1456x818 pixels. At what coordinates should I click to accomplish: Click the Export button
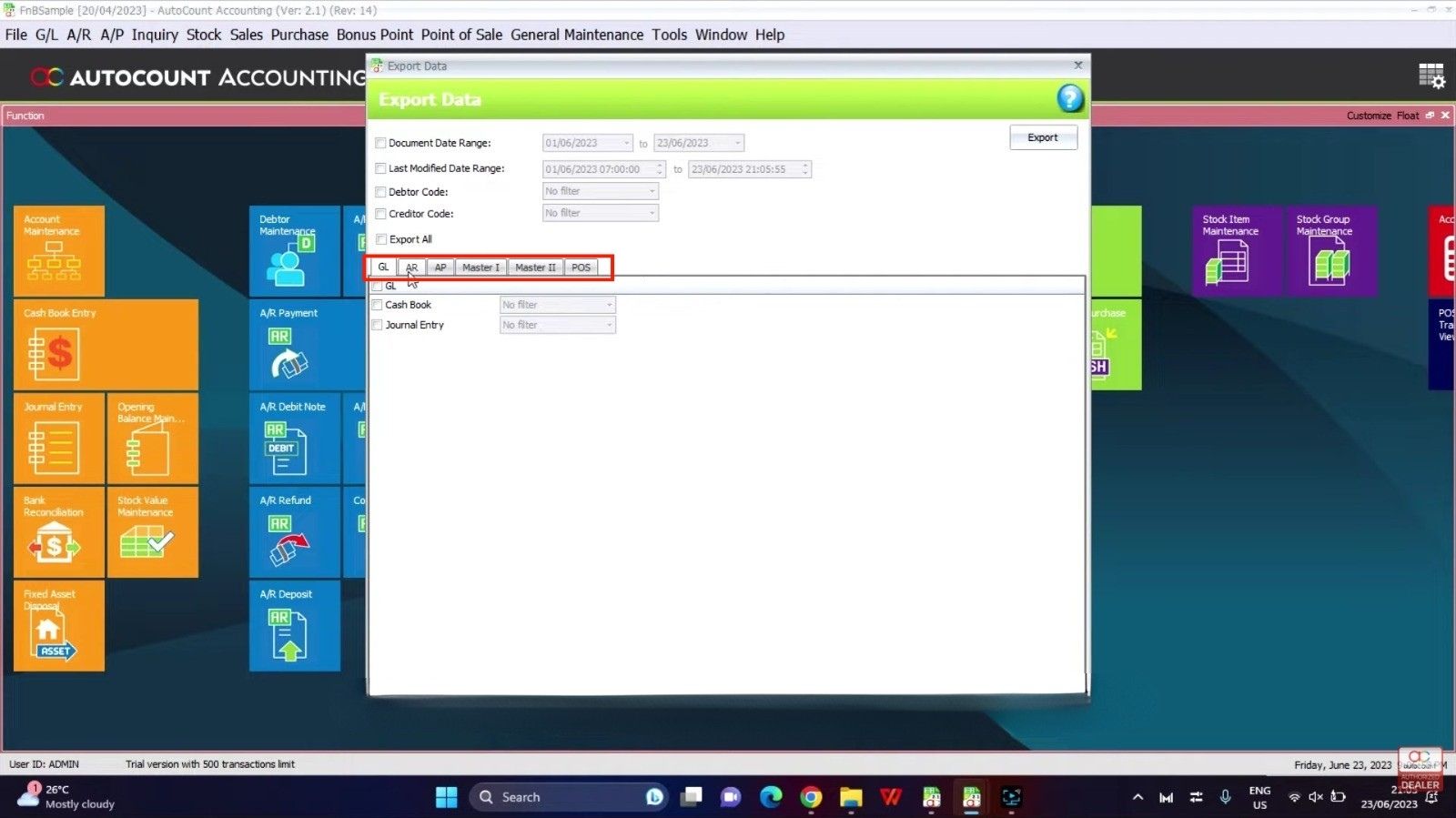1043,137
